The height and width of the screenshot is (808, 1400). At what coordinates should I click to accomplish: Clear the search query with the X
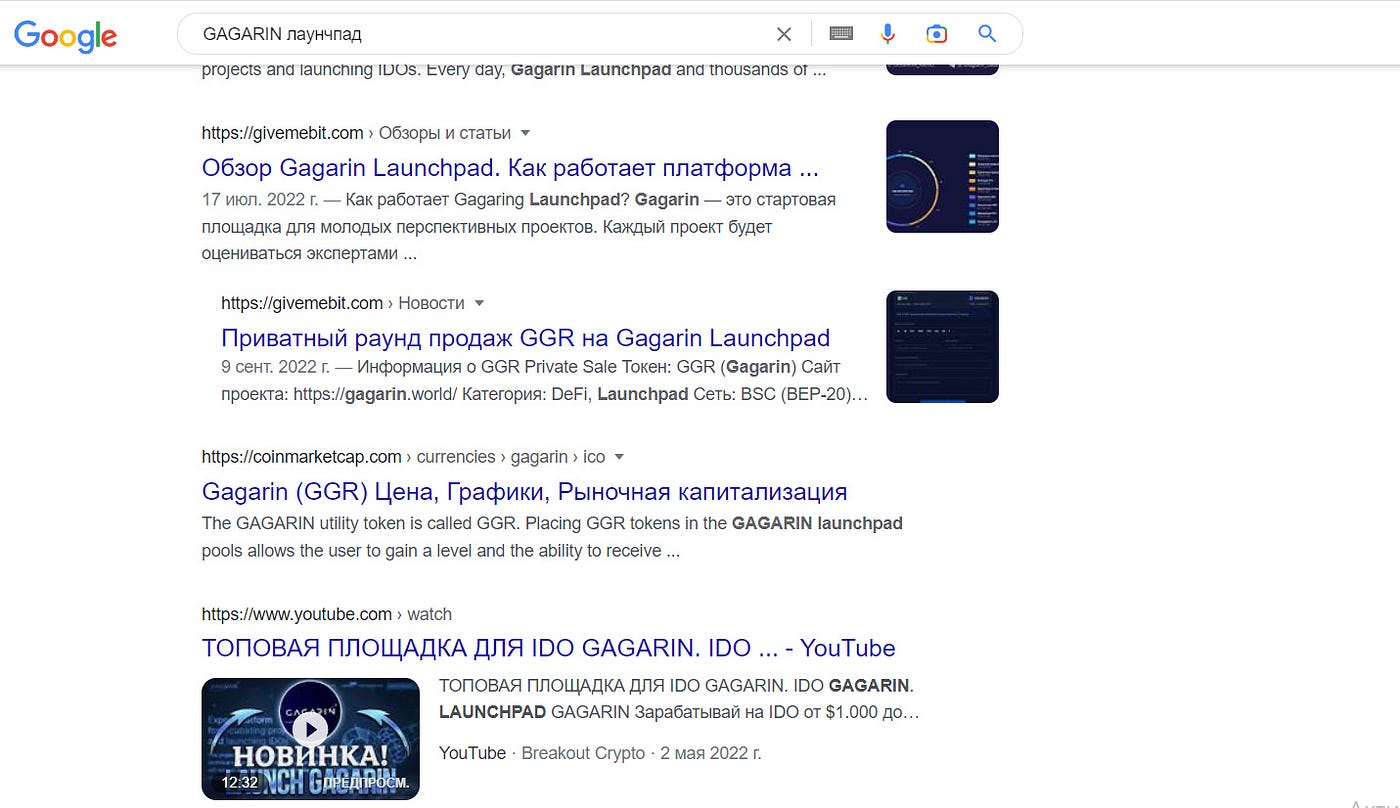(784, 33)
